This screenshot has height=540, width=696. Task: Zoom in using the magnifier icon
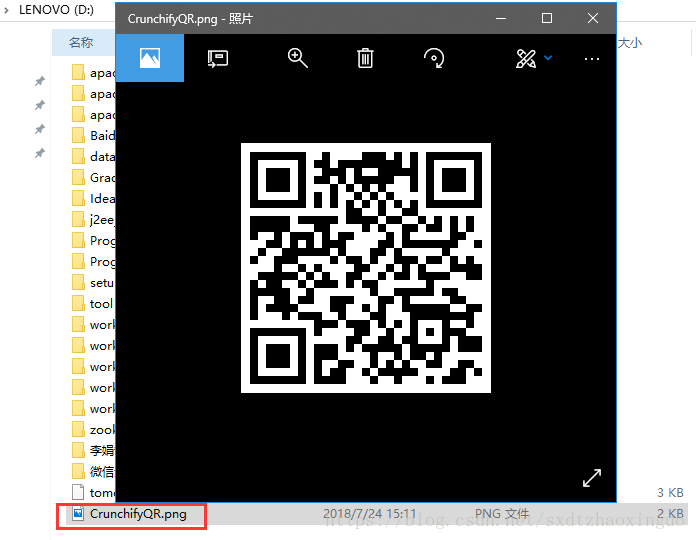297,58
